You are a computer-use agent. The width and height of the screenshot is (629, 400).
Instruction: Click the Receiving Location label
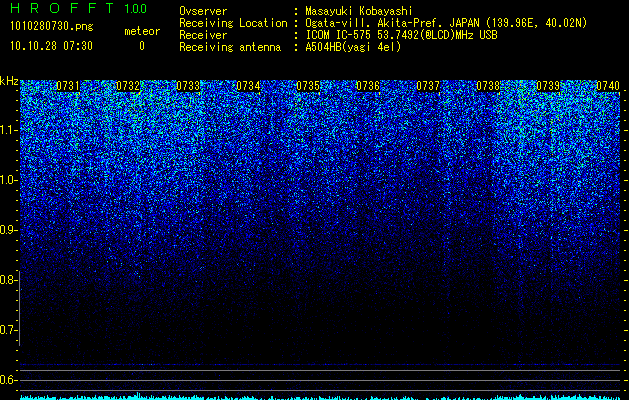tap(233, 24)
